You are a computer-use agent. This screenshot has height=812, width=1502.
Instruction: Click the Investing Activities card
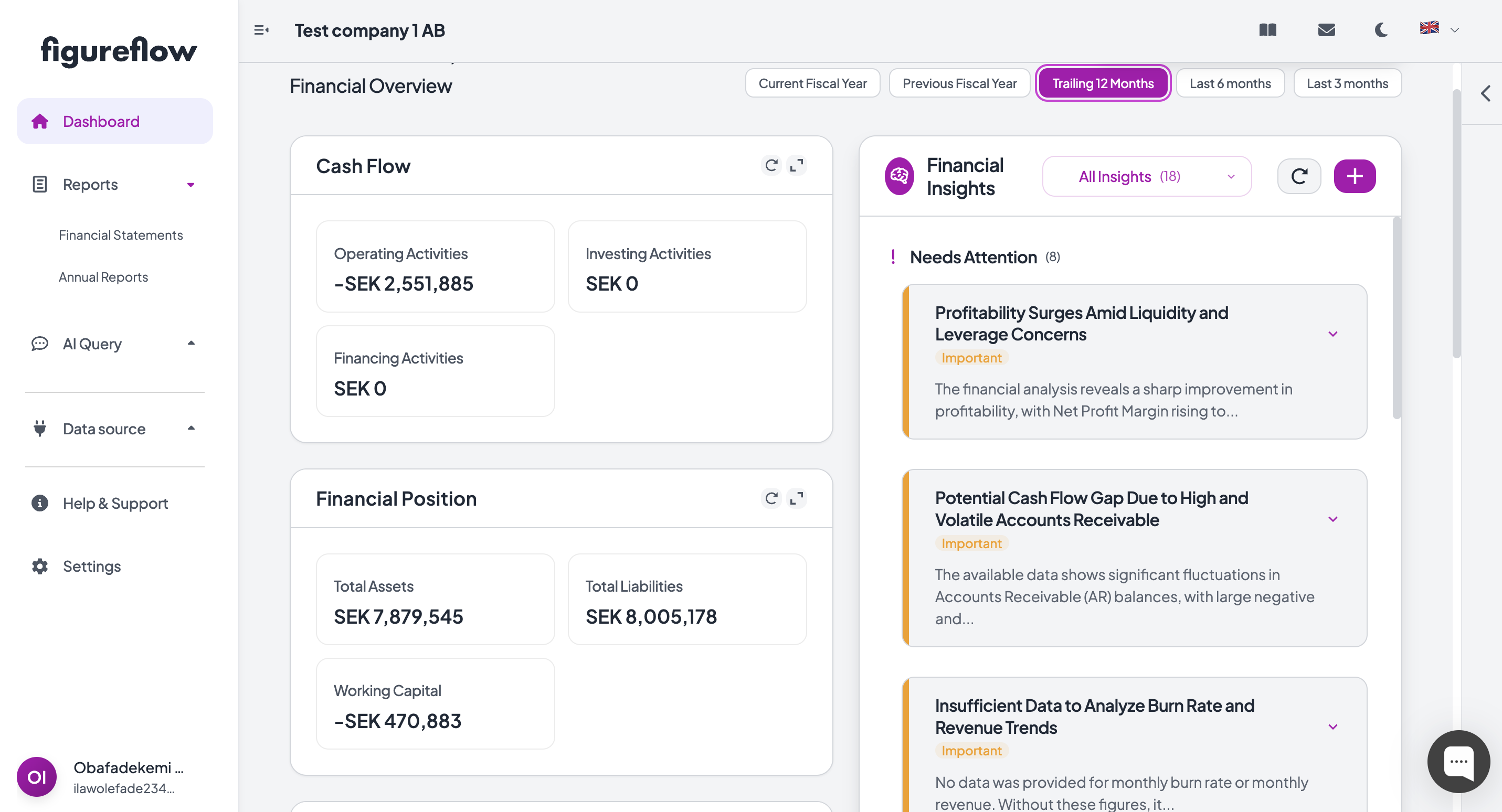click(x=687, y=266)
